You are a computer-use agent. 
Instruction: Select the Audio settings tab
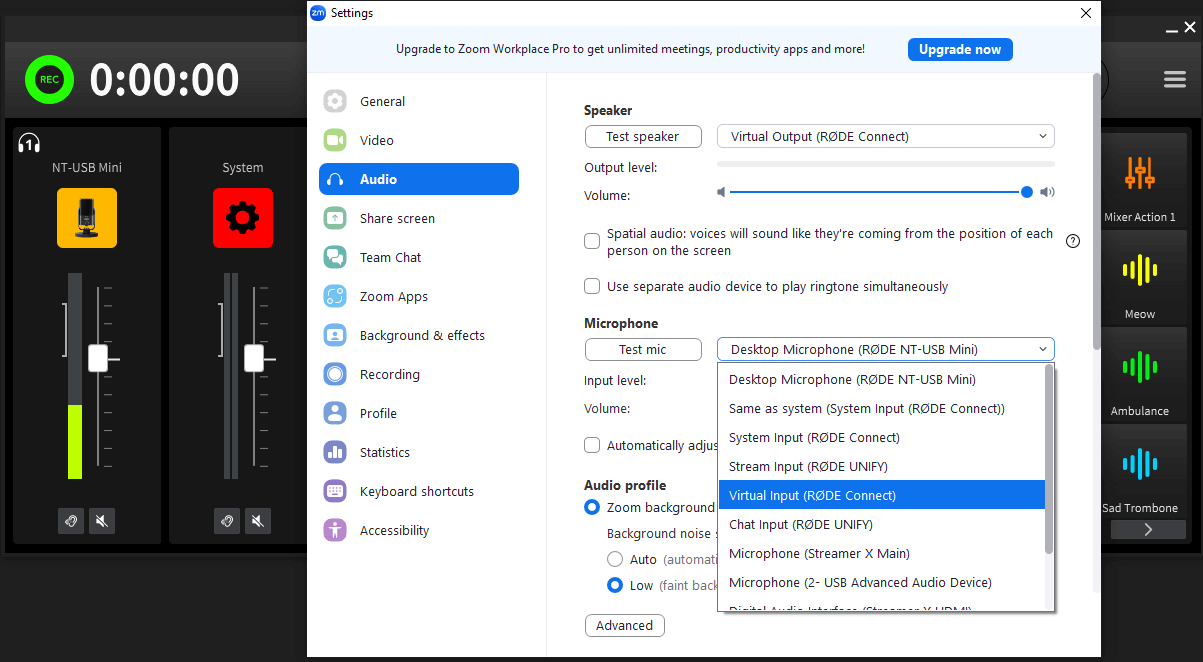pos(419,179)
